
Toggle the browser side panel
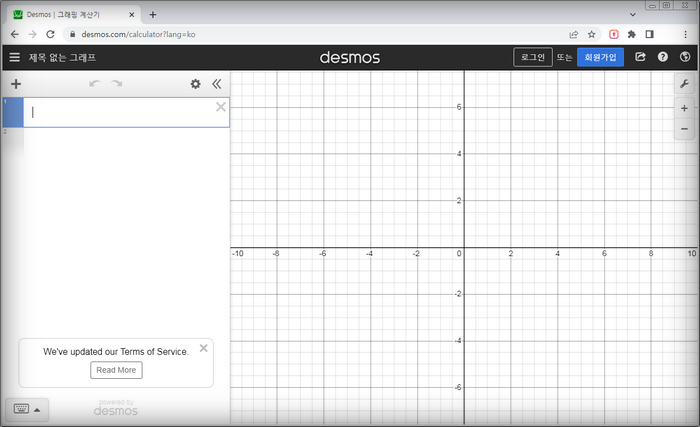click(x=650, y=34)
